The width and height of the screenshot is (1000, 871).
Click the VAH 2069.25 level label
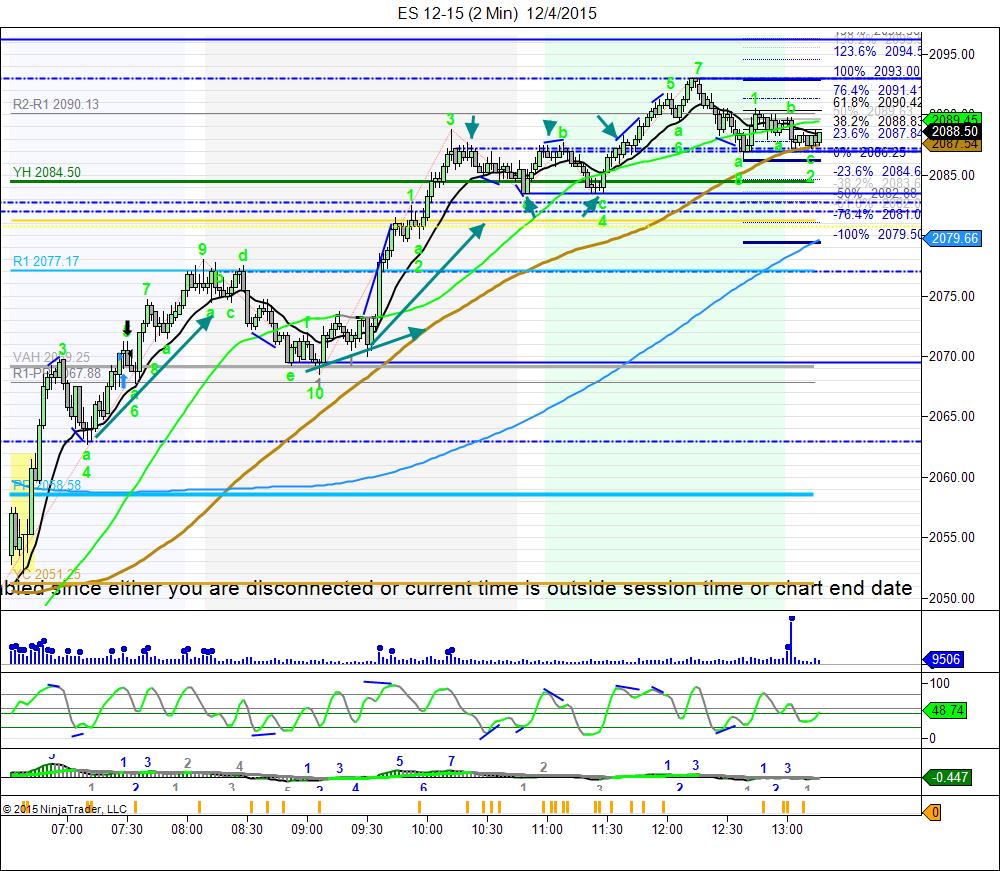coord(51,357)
